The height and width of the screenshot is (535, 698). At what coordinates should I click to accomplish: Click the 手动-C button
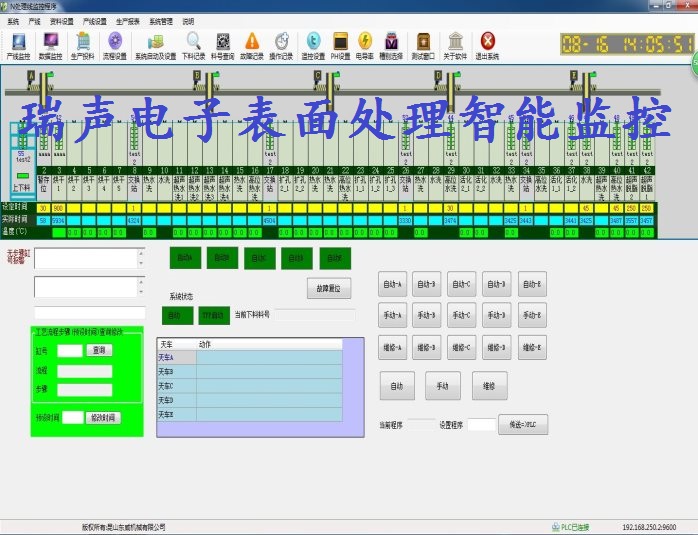point(462,315)
